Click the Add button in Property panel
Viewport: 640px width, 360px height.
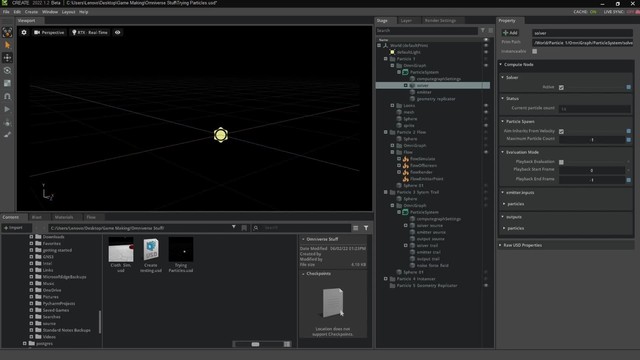click(x=510, y=33)
